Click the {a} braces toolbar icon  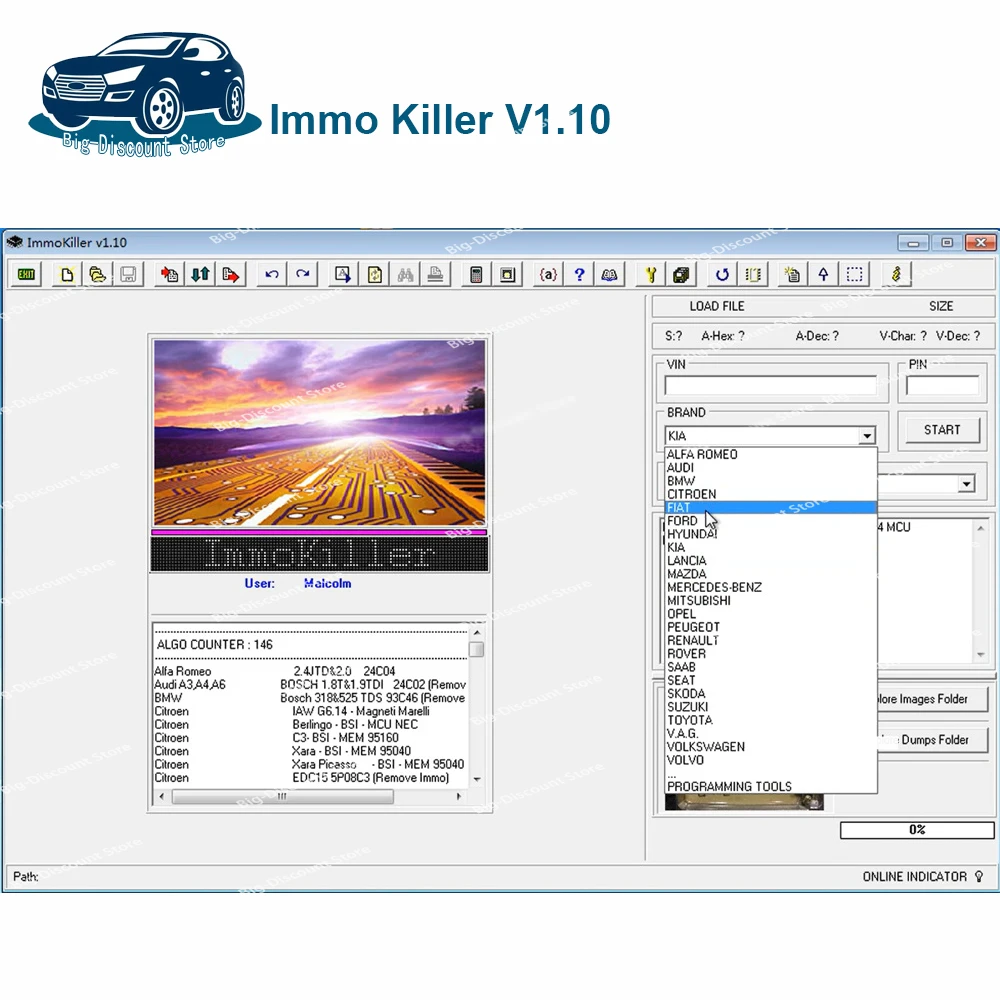click(548, 275)
